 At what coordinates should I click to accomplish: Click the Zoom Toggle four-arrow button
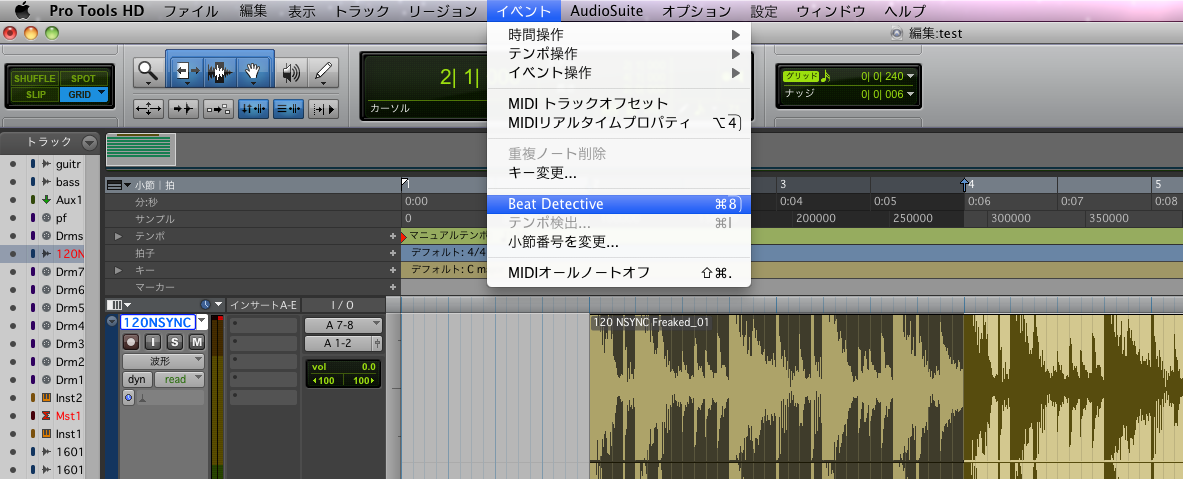(148, 109)
